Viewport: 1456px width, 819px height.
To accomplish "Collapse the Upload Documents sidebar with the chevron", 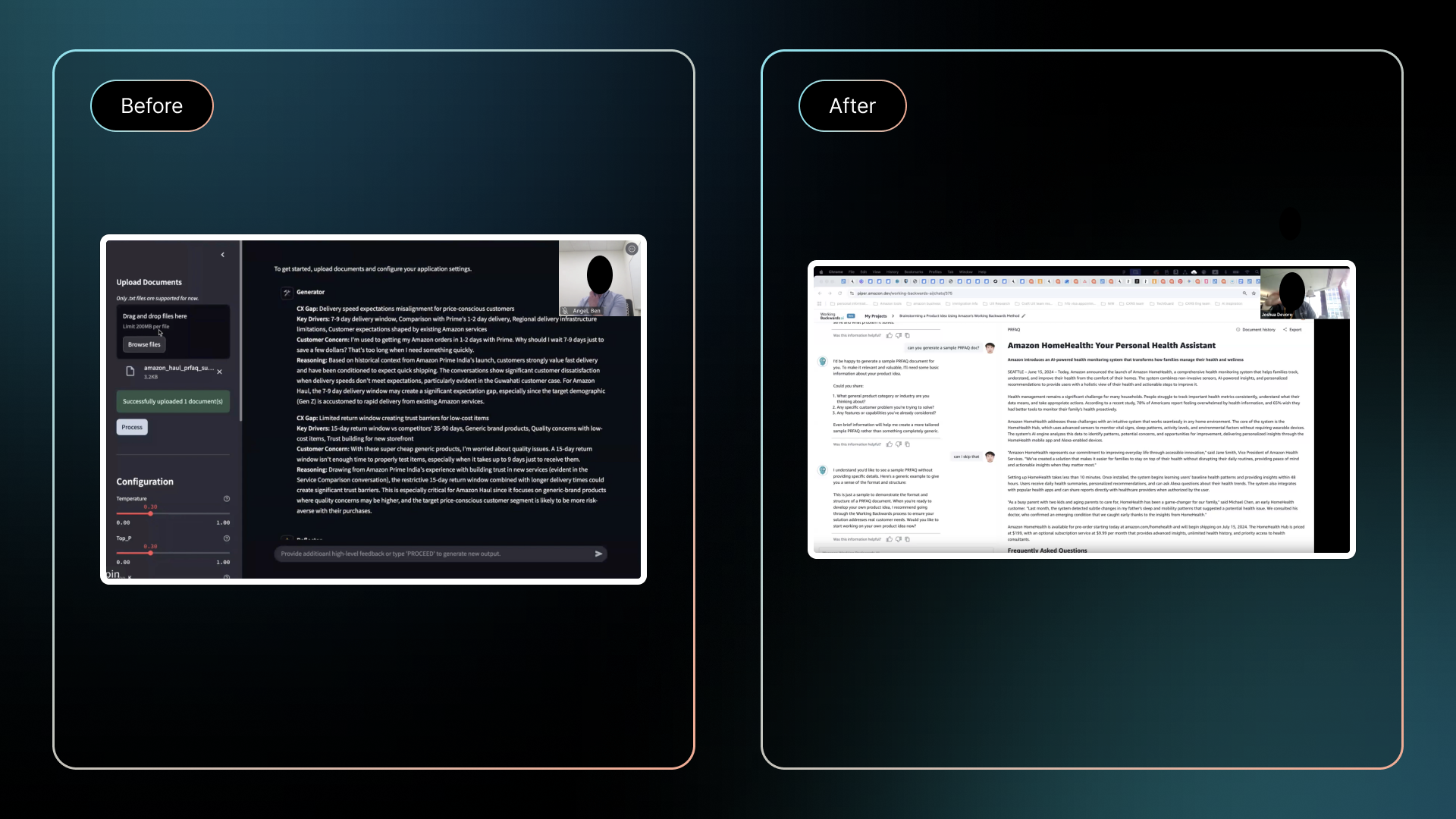I will [x=223, y=255].
